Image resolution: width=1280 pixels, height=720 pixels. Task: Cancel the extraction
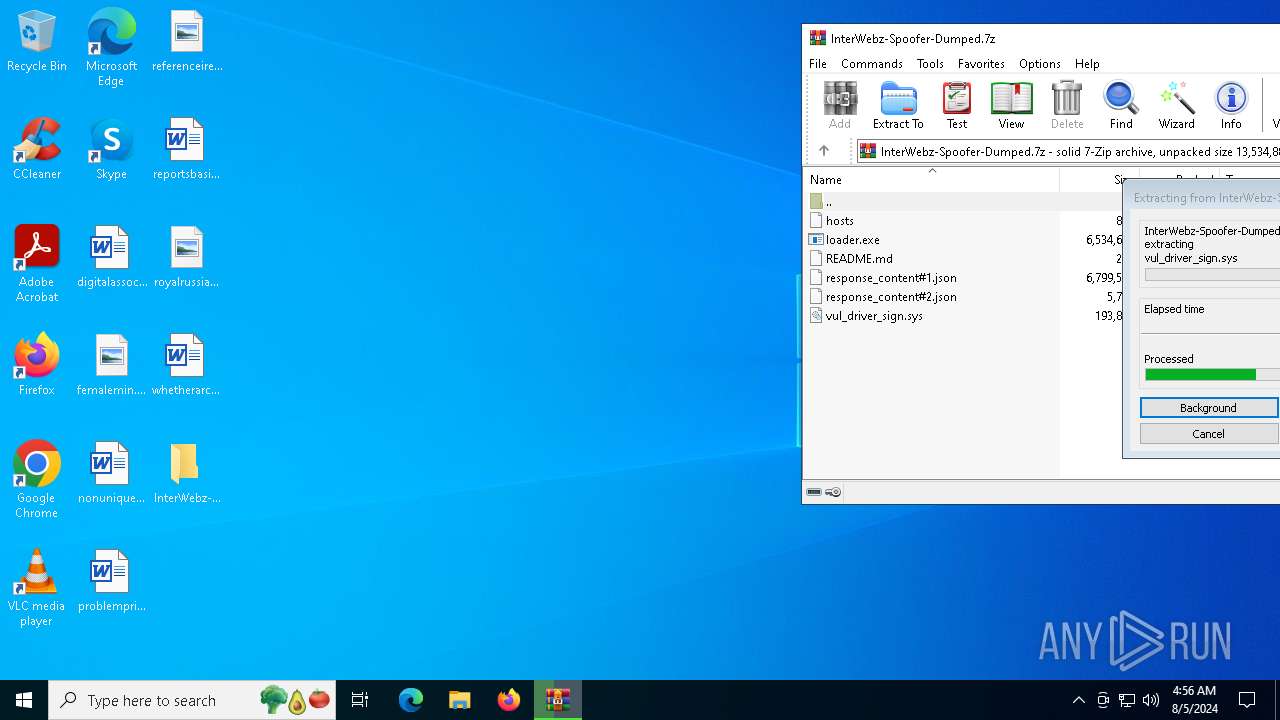coord(1209,434)
